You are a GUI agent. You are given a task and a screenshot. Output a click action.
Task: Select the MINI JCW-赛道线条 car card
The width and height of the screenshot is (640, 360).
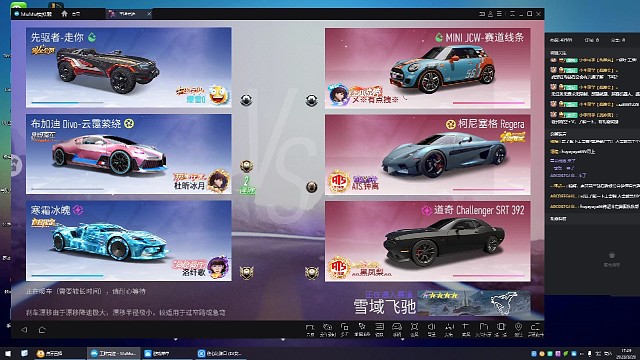click(x=428, y=68)
